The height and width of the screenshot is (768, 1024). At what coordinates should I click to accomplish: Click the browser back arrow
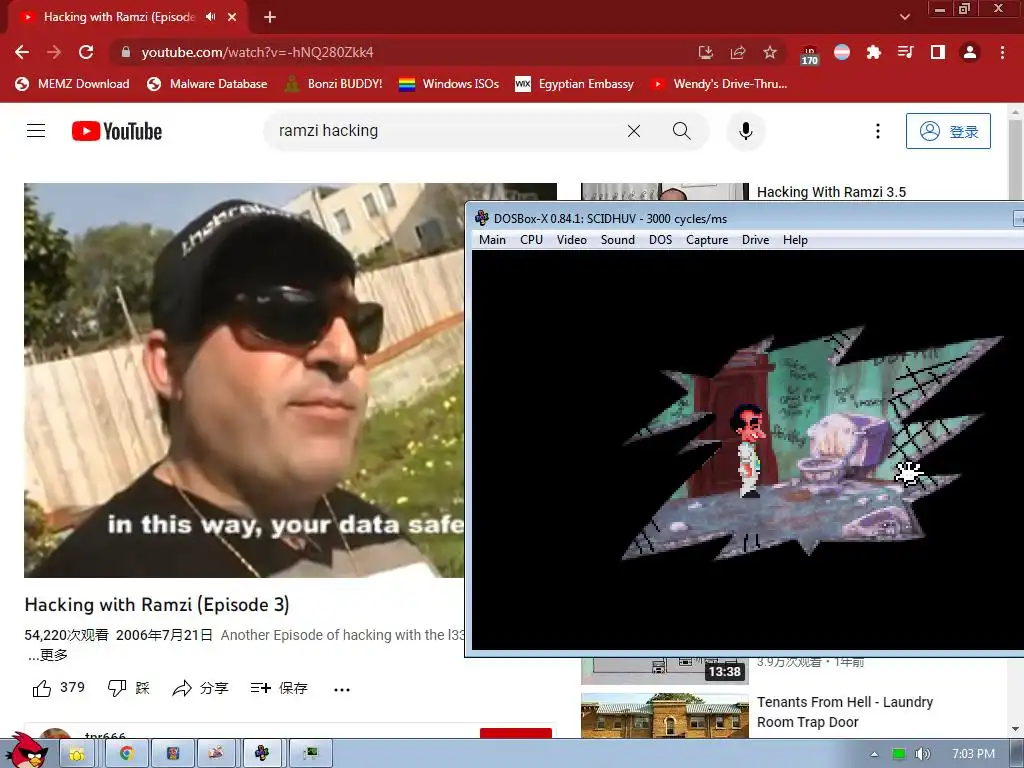click(x=22, y=52)
